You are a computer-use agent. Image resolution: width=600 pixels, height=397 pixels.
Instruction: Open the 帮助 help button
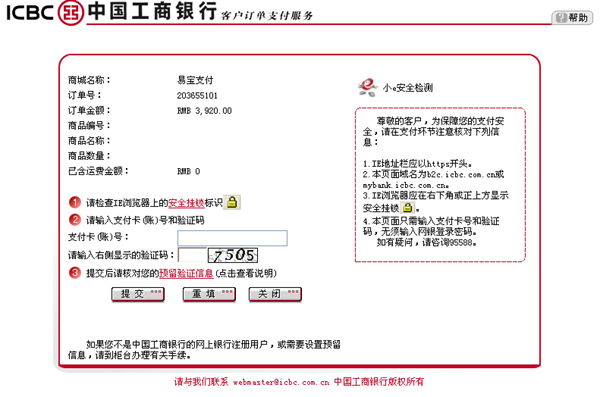pyautogui.click(x=572, y=18)
